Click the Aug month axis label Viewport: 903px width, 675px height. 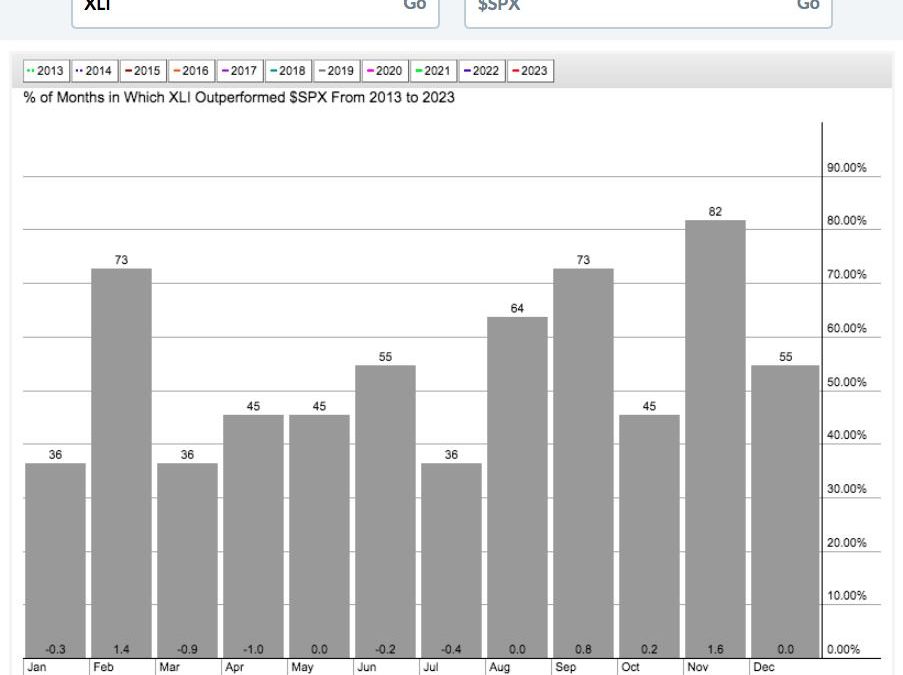(x=500, y=667)
